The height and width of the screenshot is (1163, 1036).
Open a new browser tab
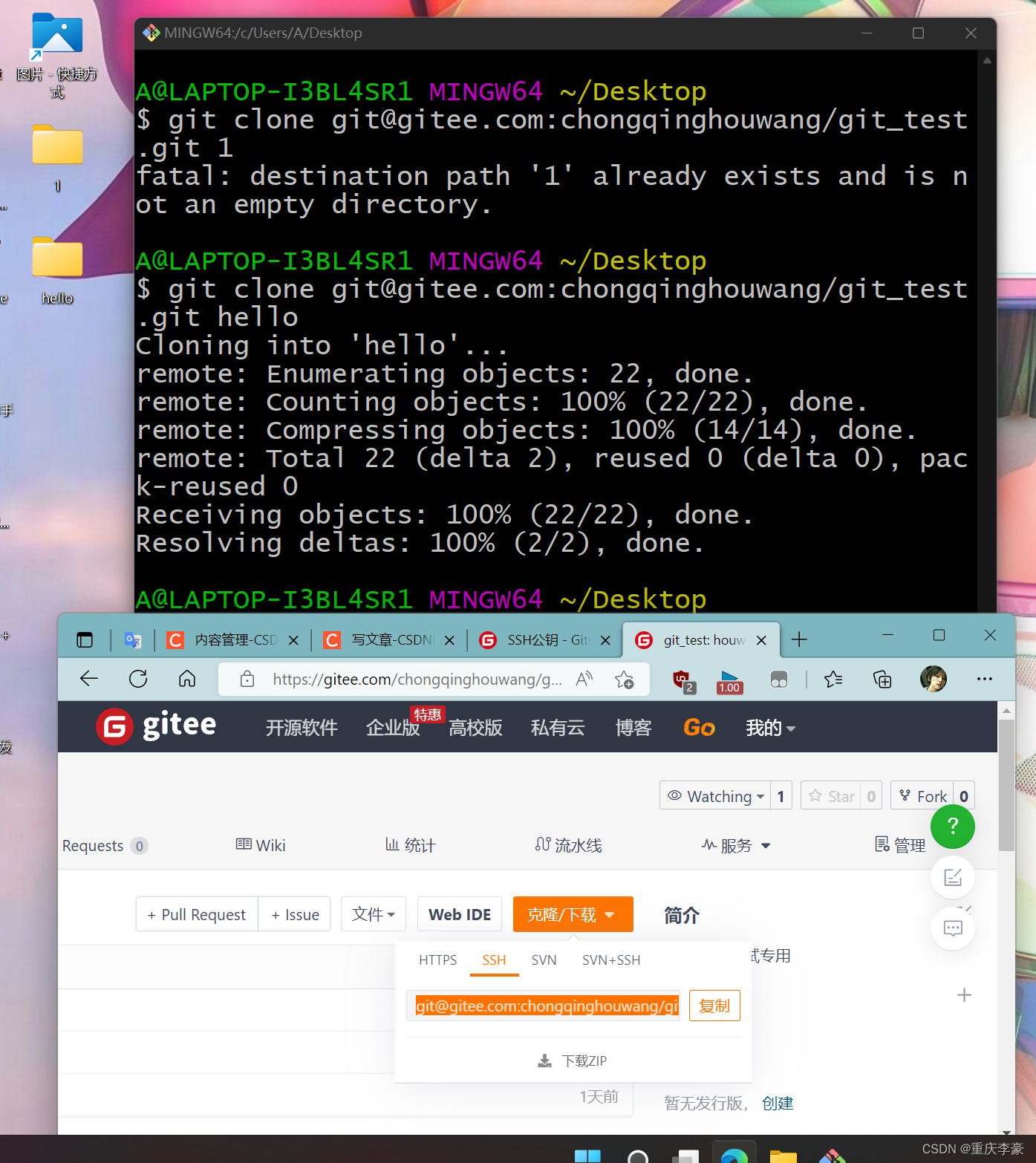click(x=799, y=639)
